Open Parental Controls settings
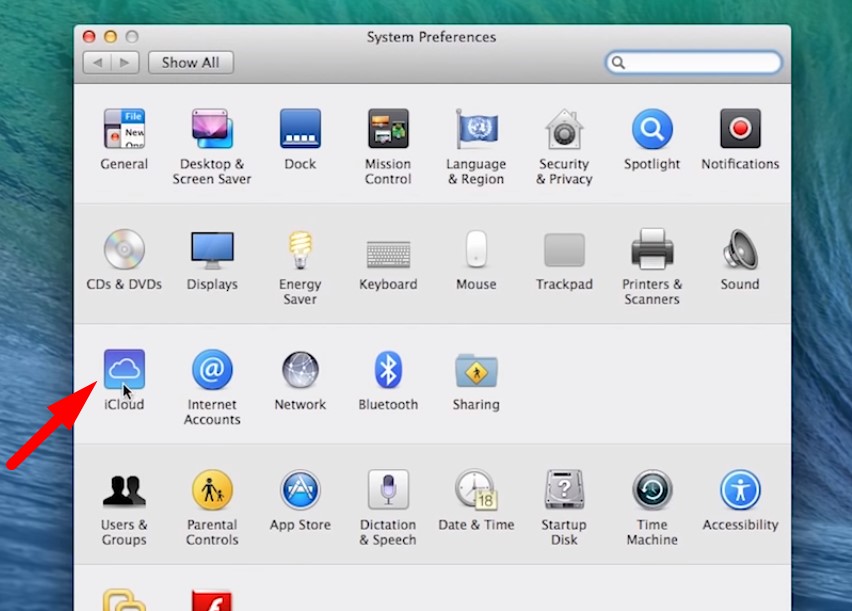The image size is (852, 611). coord(212,490)
